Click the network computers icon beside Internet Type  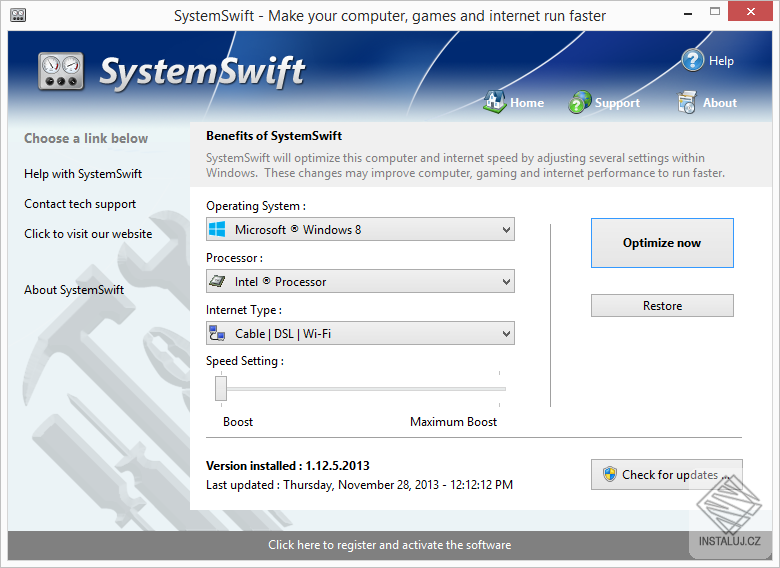[217, 334]
